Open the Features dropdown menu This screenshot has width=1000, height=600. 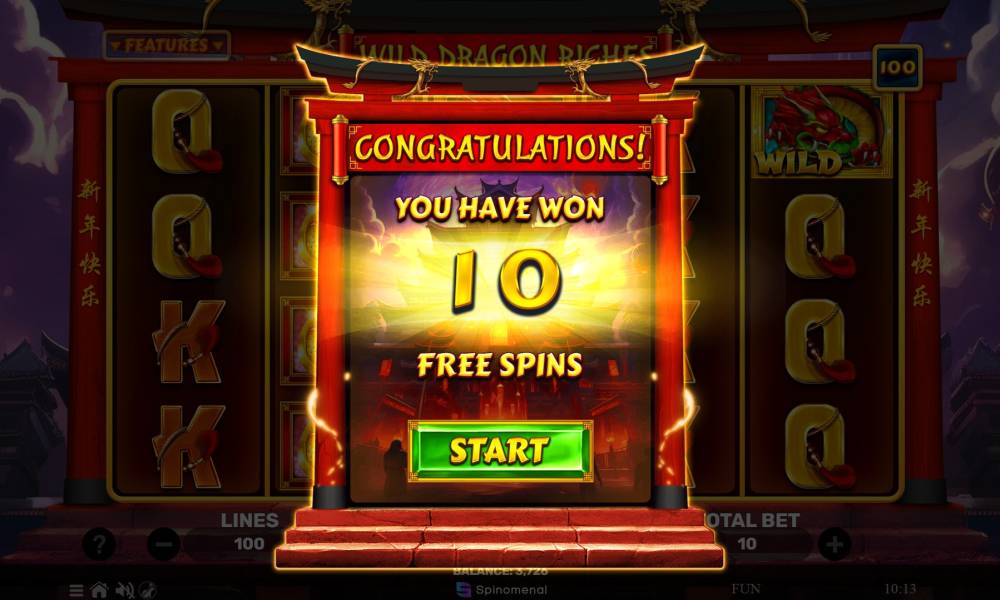[166, 45]
